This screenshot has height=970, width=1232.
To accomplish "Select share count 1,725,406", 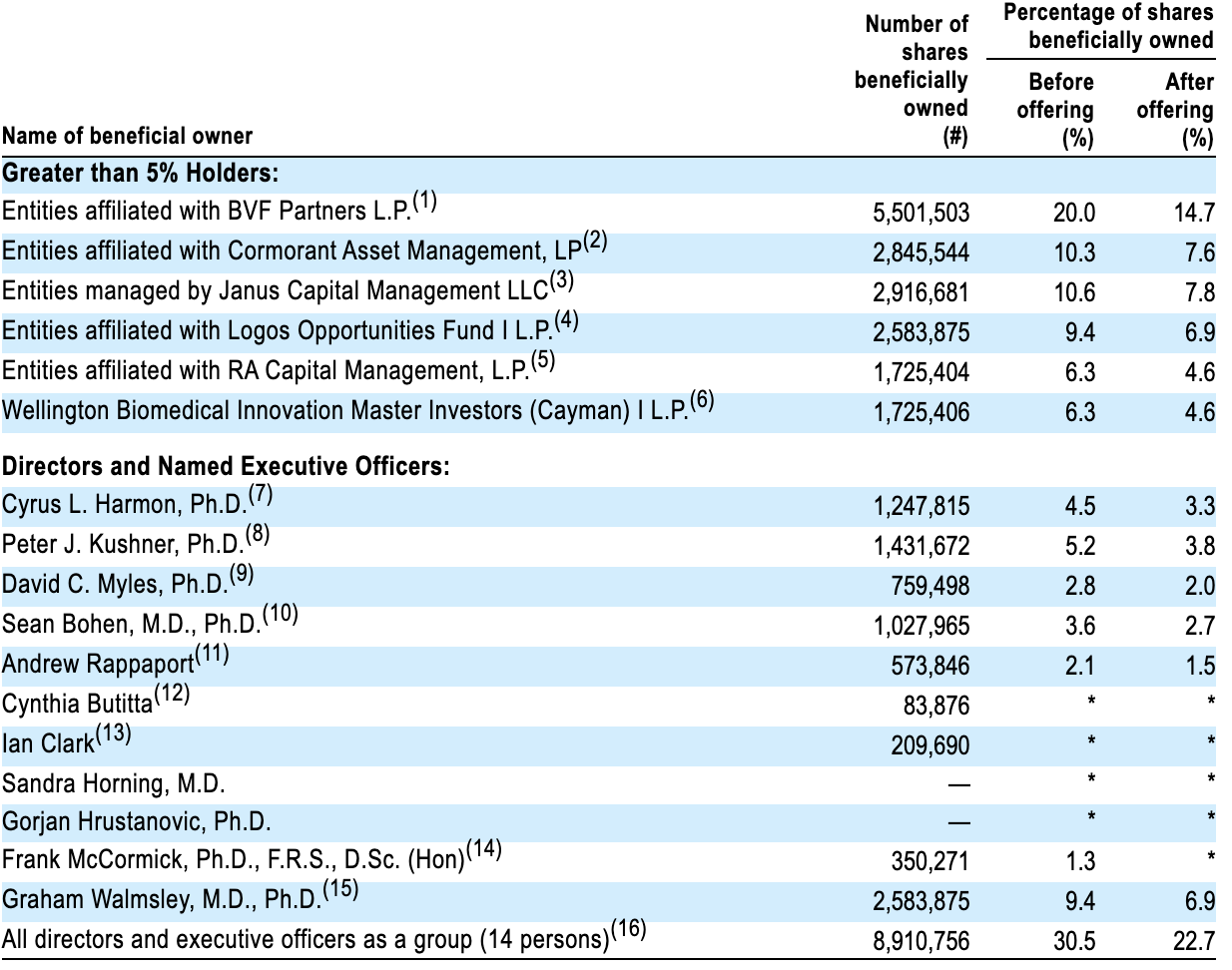I will click(x=921, y=412).
